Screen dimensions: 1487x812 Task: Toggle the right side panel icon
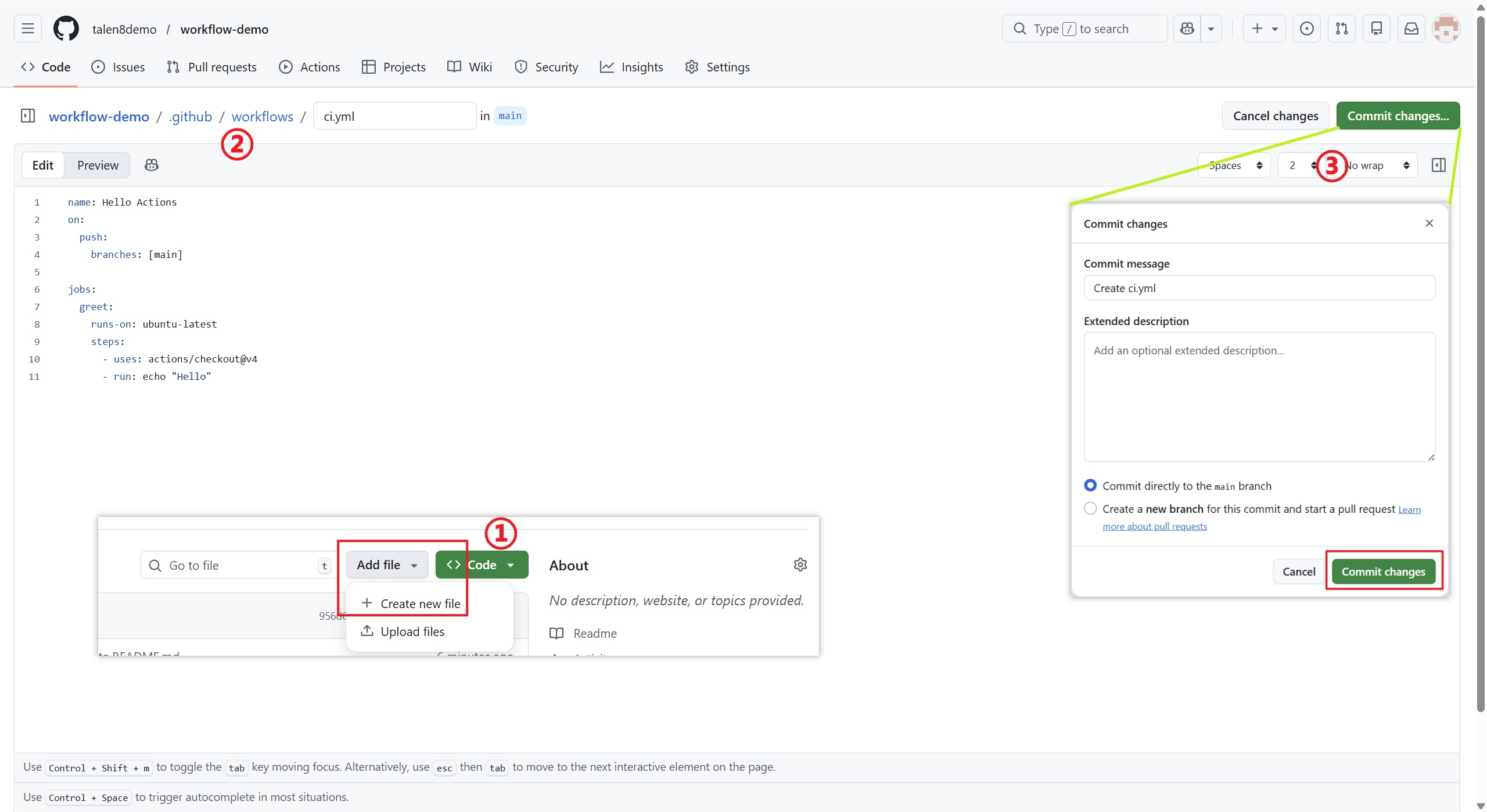tap(1438, 165)
